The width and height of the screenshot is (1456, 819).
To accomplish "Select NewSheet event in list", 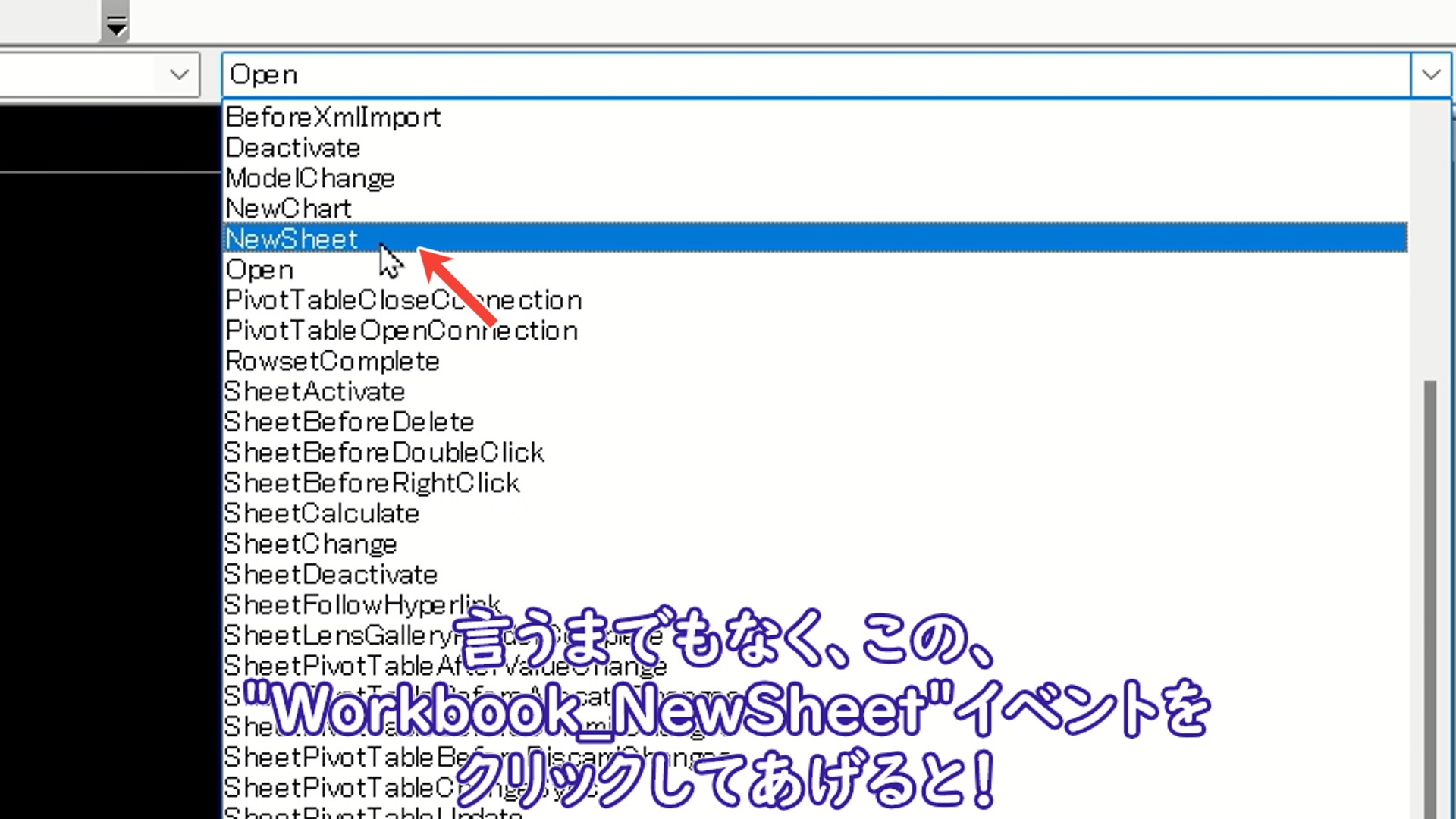I will 292,239.
